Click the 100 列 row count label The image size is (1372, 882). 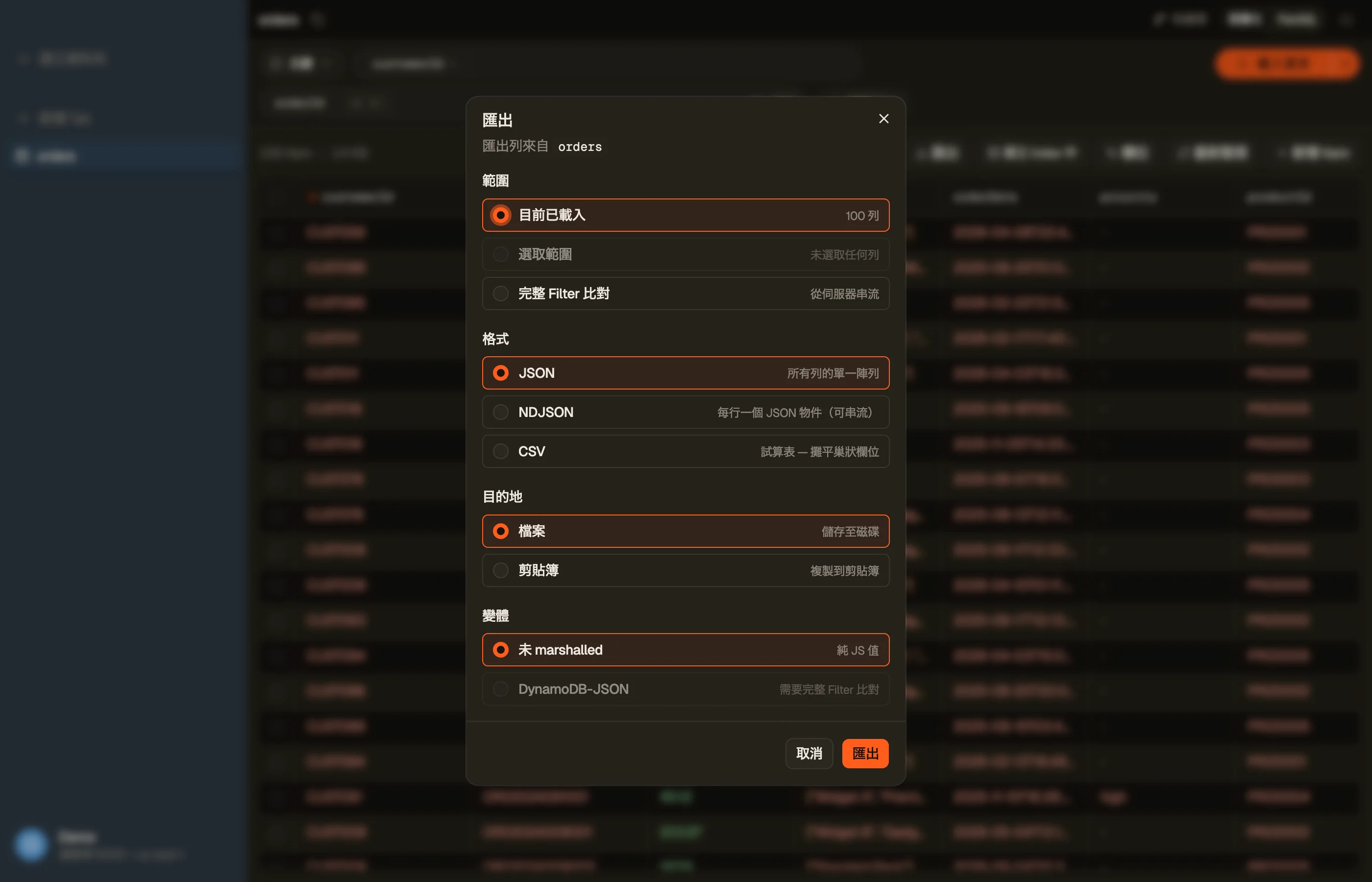coord(862,216)
